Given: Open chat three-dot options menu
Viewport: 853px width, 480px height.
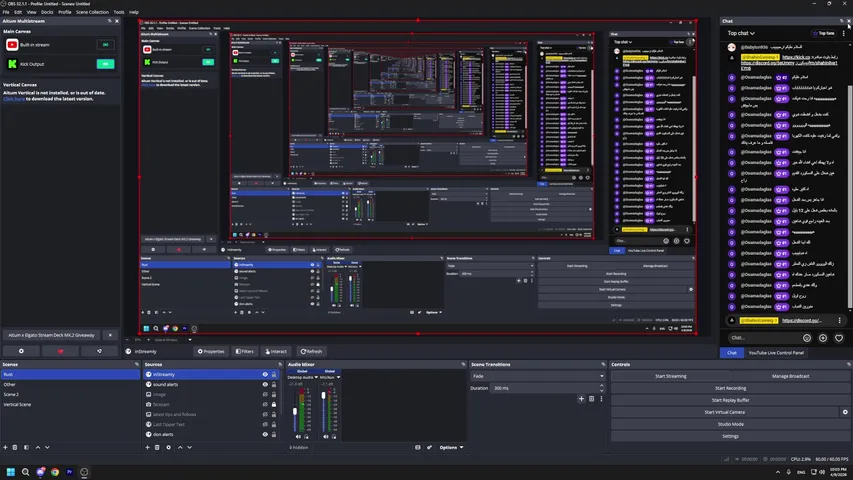Looking at the screenshot, I should click(844, 33).
